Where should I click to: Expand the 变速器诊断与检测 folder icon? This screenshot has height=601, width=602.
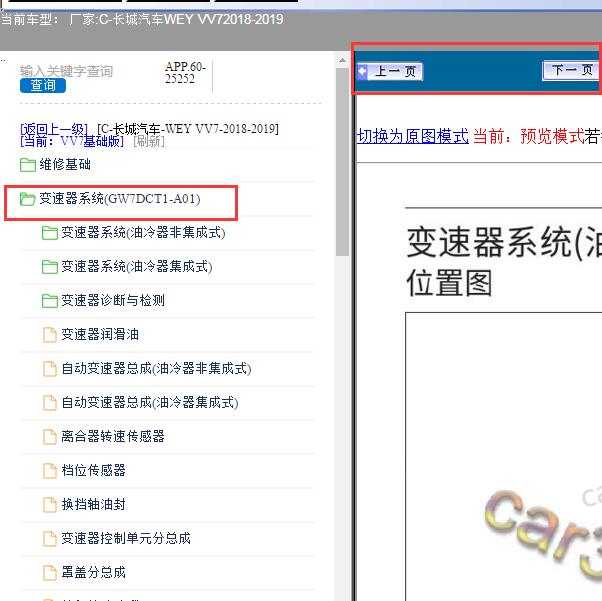(x=50, y=301)
